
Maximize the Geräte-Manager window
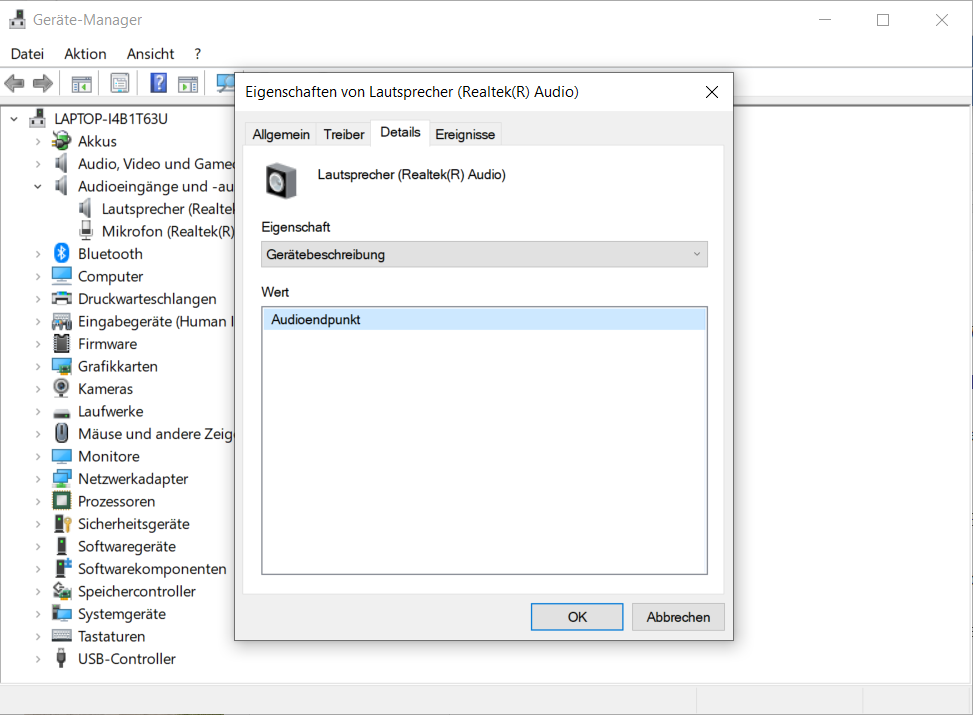click(883, 20)
